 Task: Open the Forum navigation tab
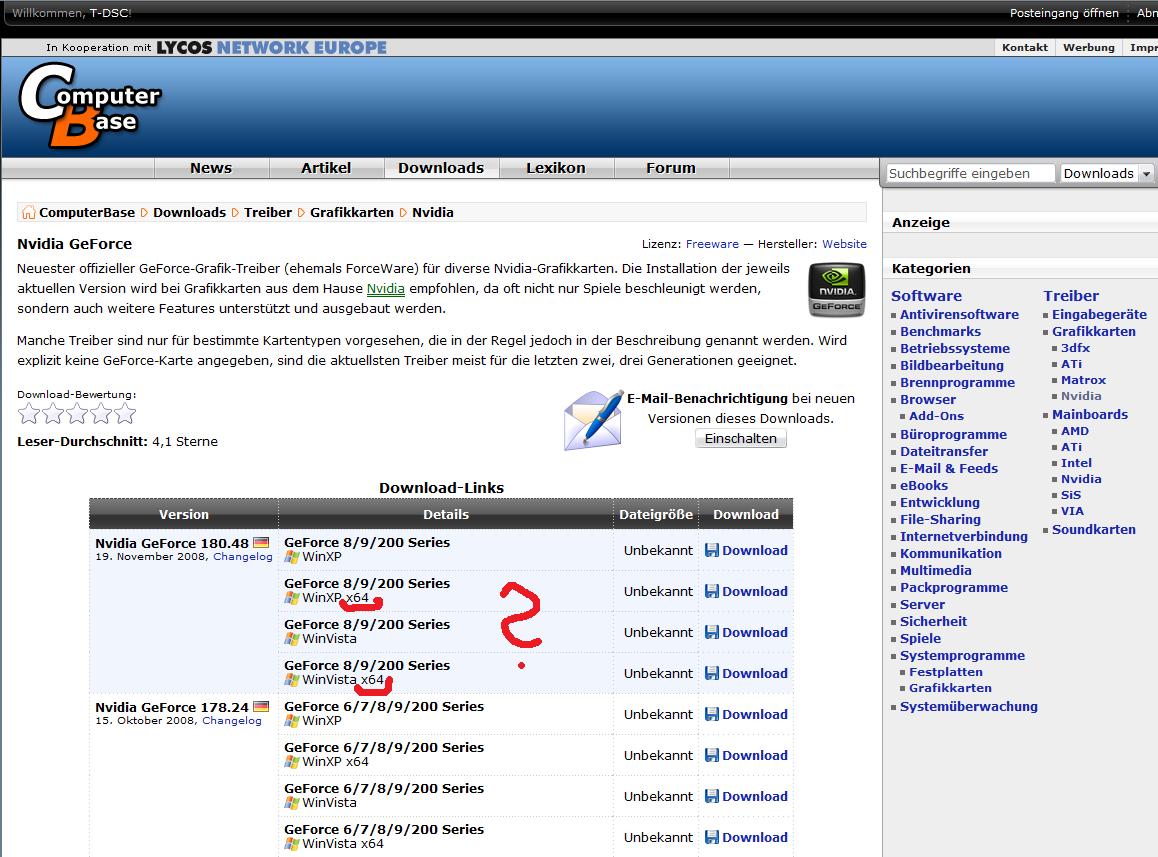coord(671,168)
